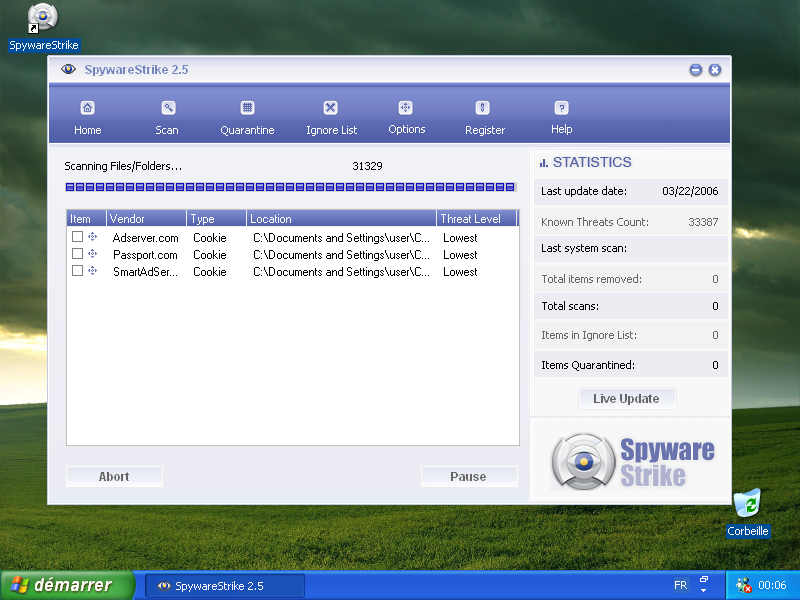Image resolution: width=800 pixels, height=600 pixels.
Task: Open the Ignore List toolbar icon
Action: (331, 108)
